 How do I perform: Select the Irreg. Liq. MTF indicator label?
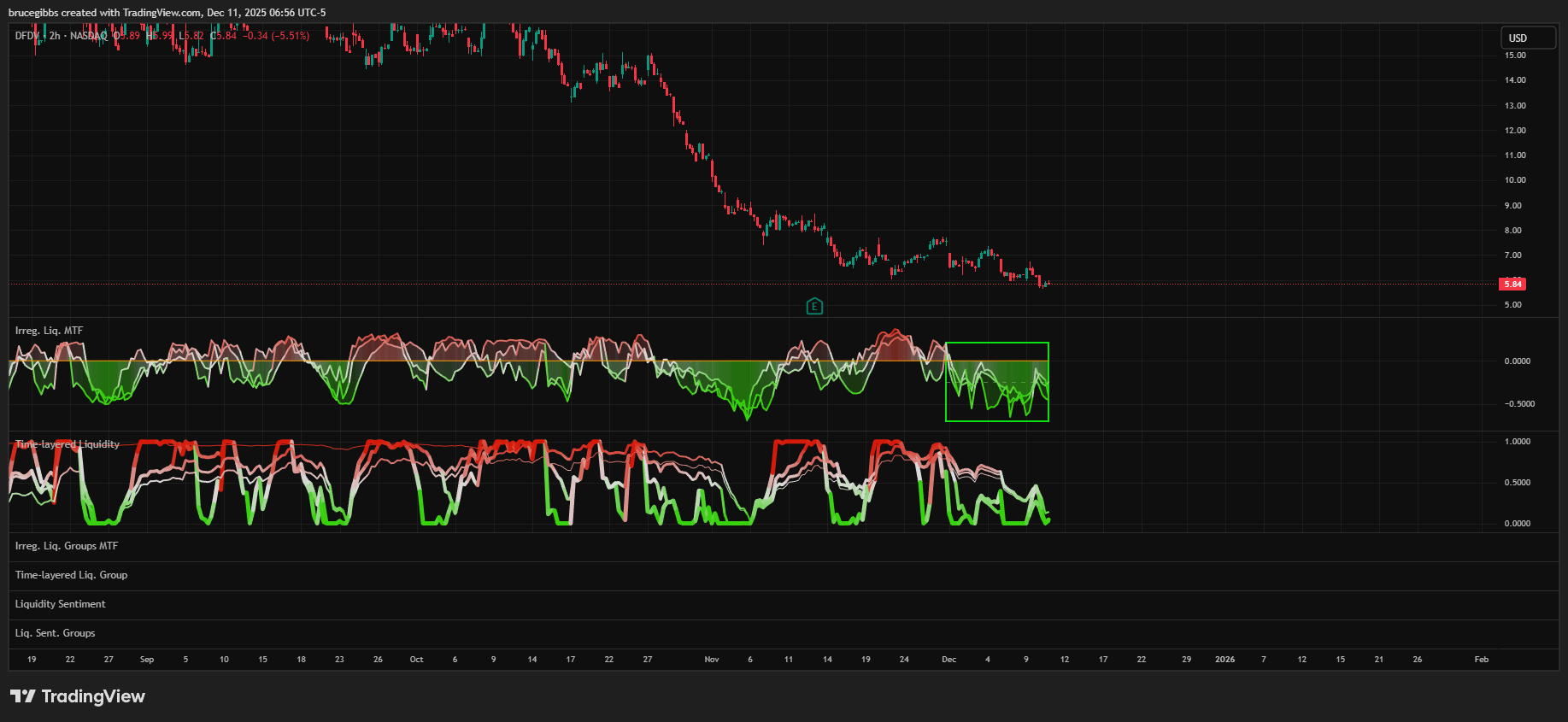click(49, 331)
